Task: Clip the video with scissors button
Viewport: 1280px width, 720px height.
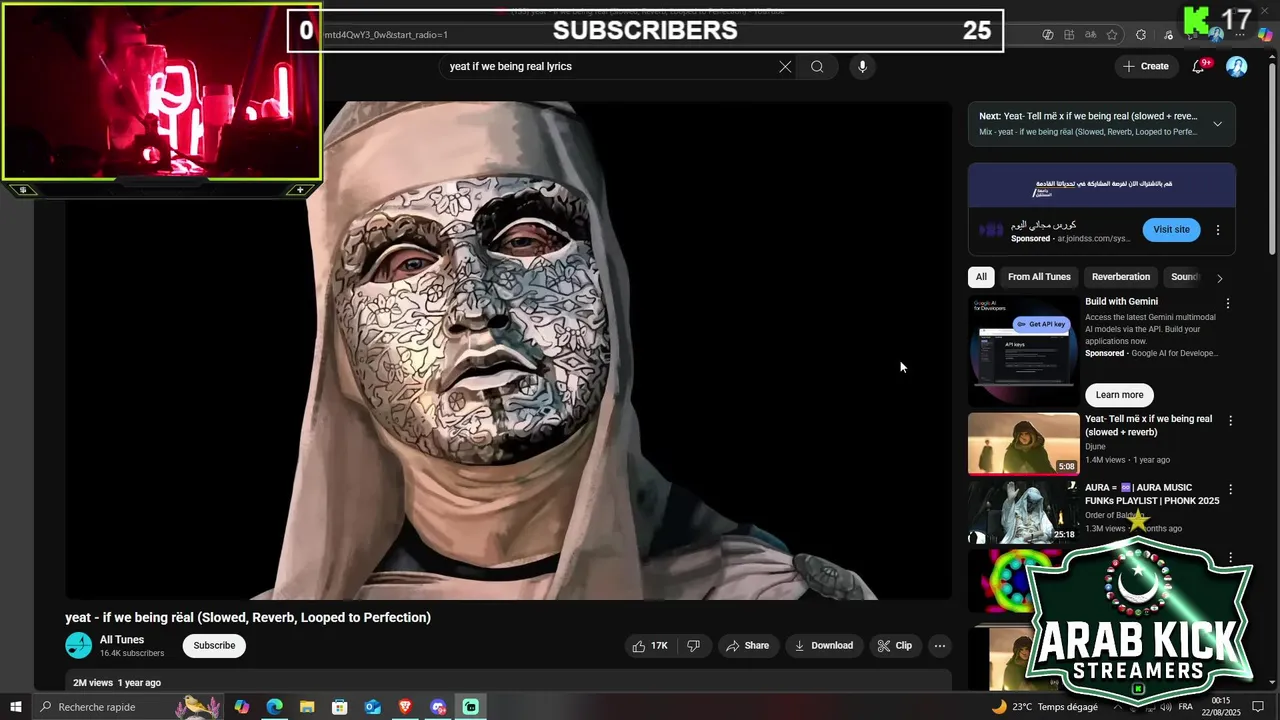Action: tap(895, 646)
